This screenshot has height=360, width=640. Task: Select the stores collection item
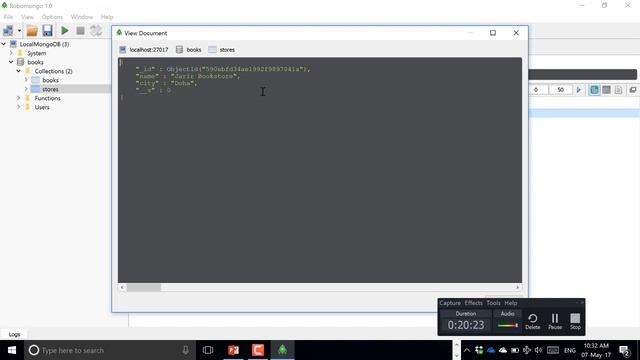tap(50, 89)
